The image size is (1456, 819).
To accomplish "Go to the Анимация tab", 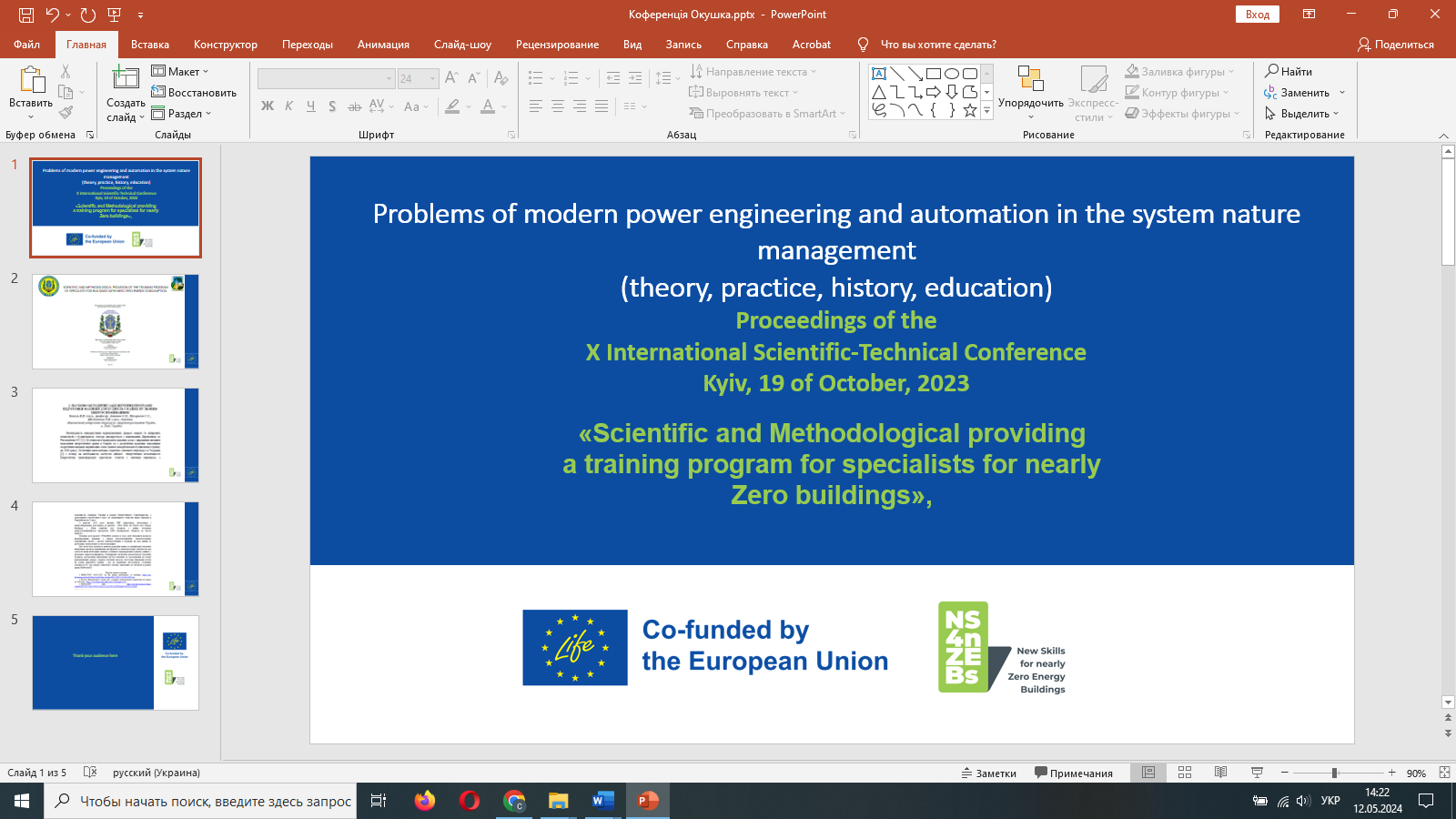I will [x=383, y=45].
